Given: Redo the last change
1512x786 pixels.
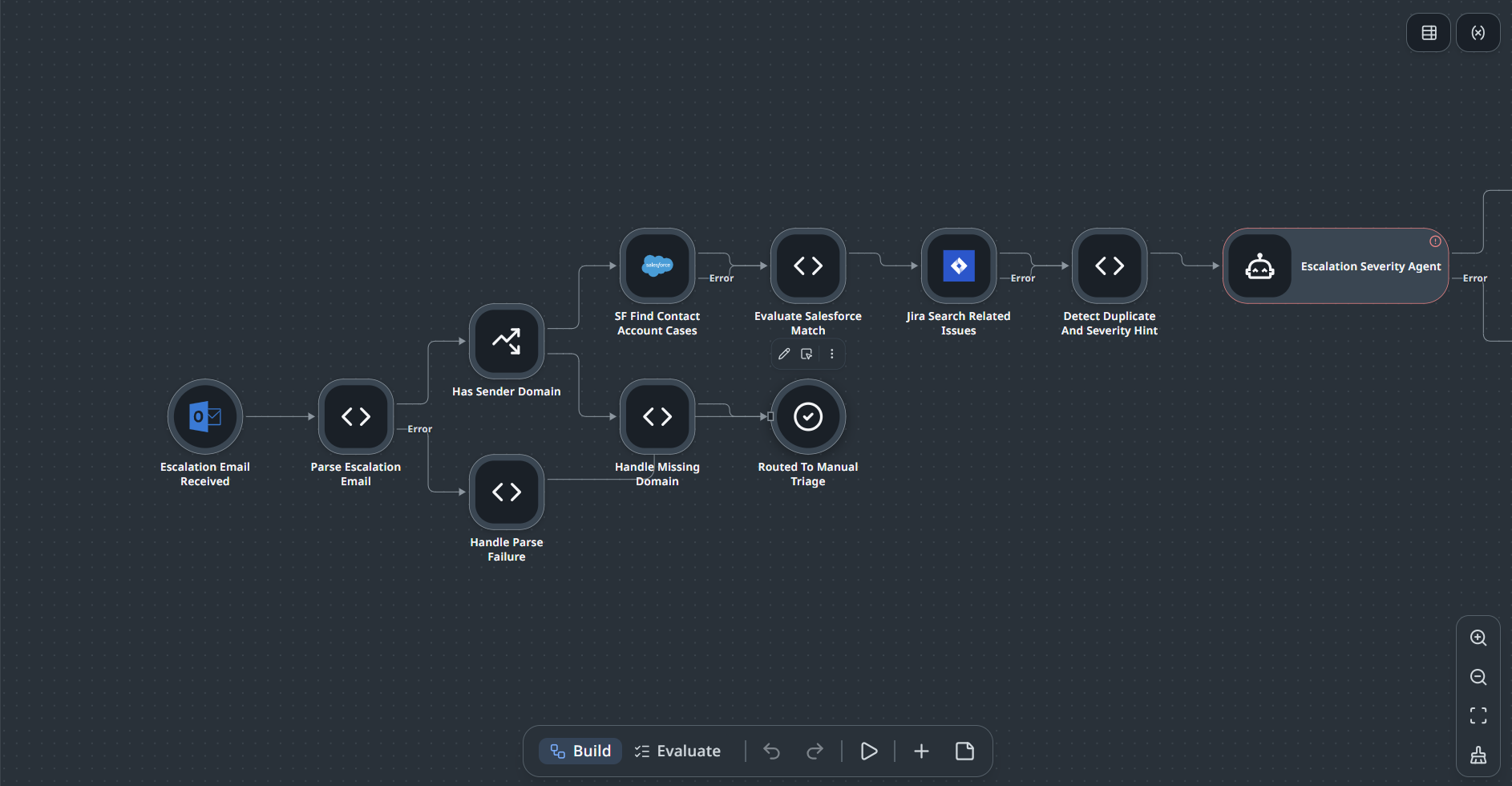Looking at the screenshot, I should tap(815, 751).
